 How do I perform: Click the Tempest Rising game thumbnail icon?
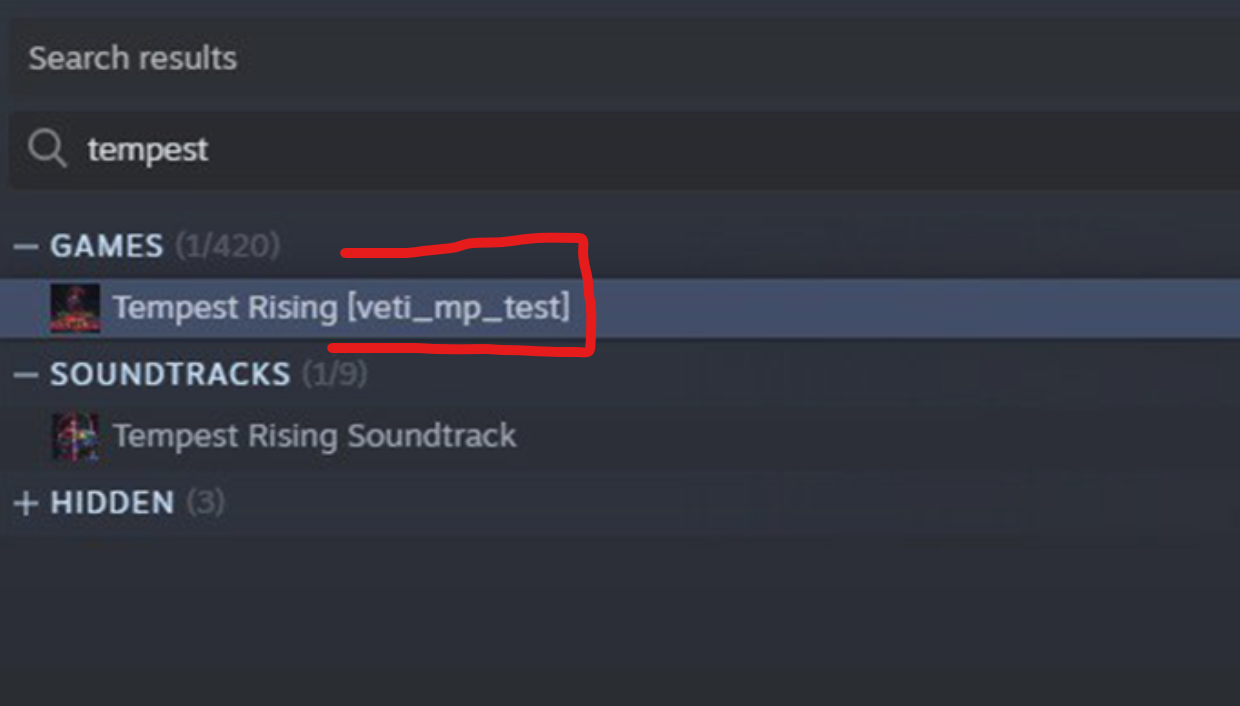point(75,308)
